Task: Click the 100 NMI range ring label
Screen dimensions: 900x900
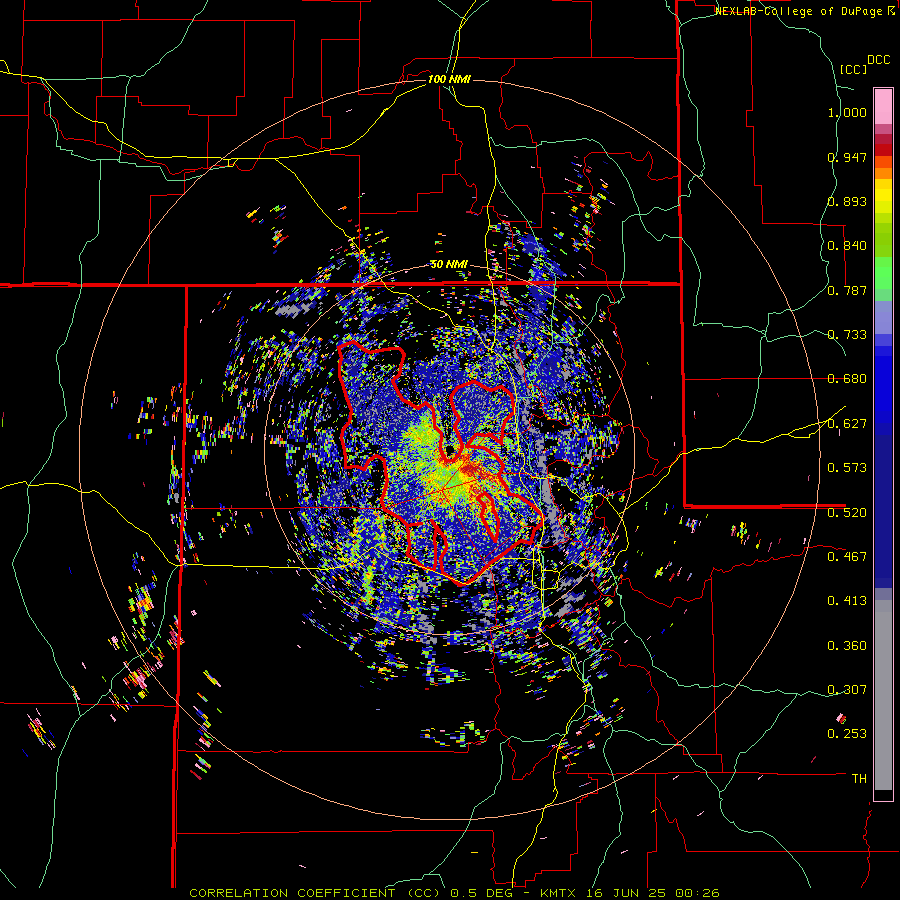Action: [449, 79]
